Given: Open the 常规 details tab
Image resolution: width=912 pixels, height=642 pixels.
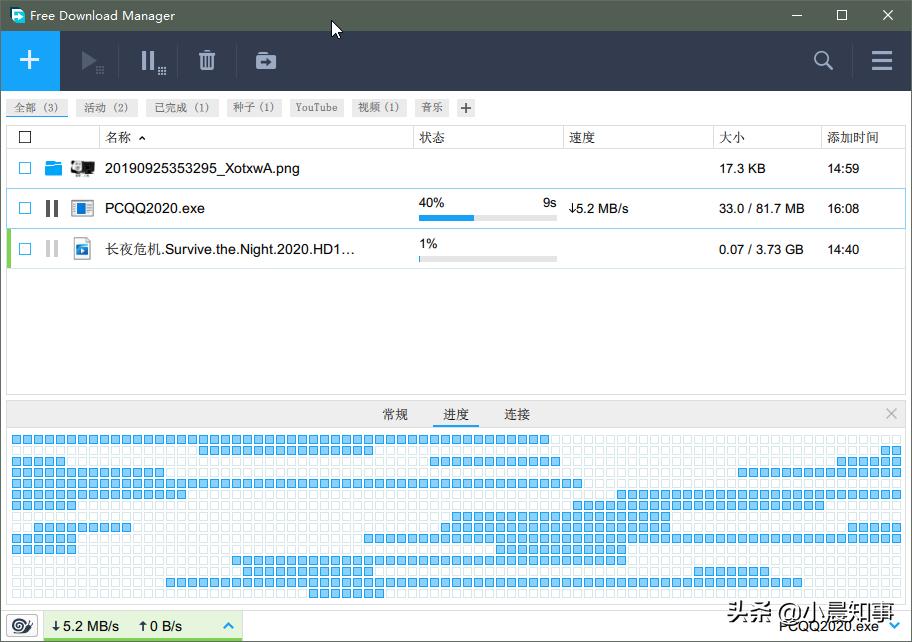Looking at the screenshot, I should [x=395, y=415].
